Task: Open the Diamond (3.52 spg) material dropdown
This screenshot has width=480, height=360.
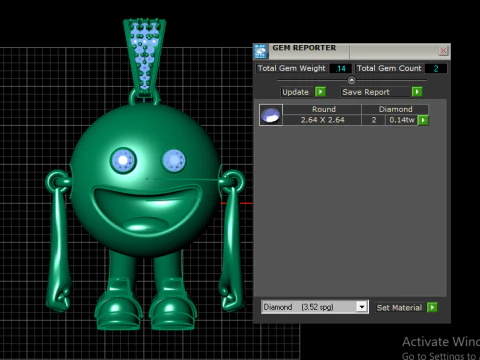Action: point(315,307)
